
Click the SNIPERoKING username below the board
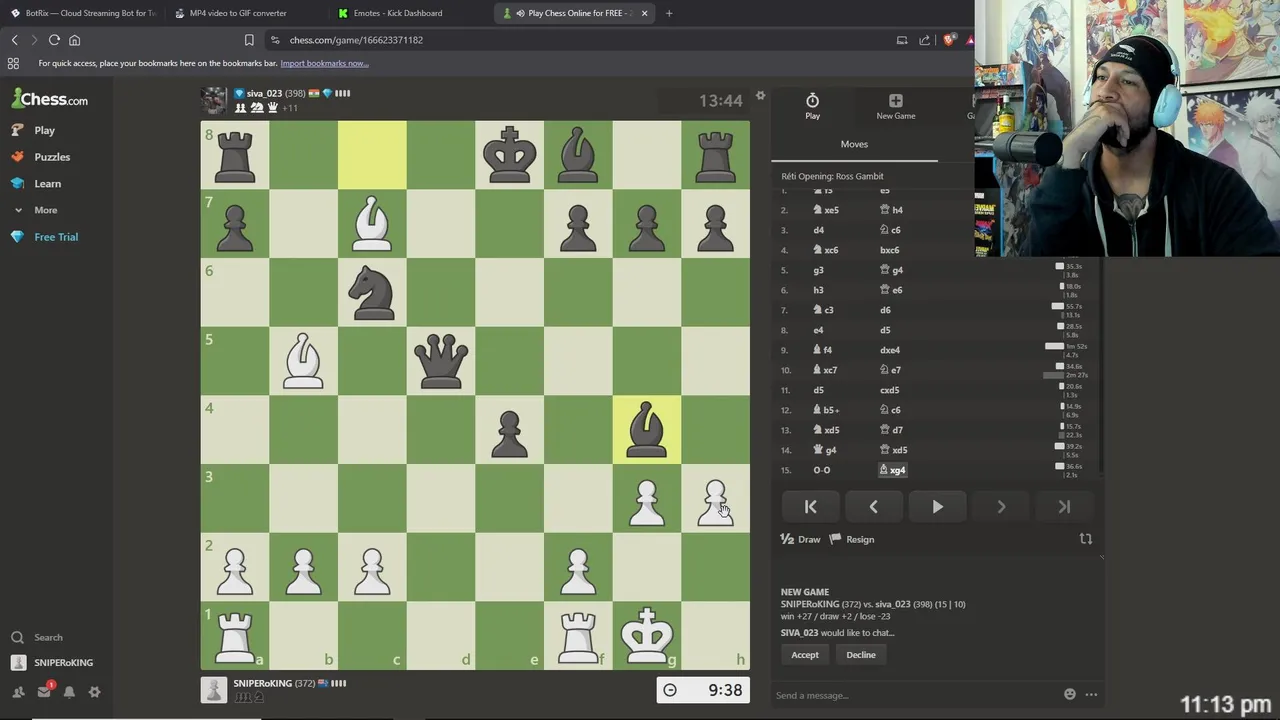tap(262, 683)
